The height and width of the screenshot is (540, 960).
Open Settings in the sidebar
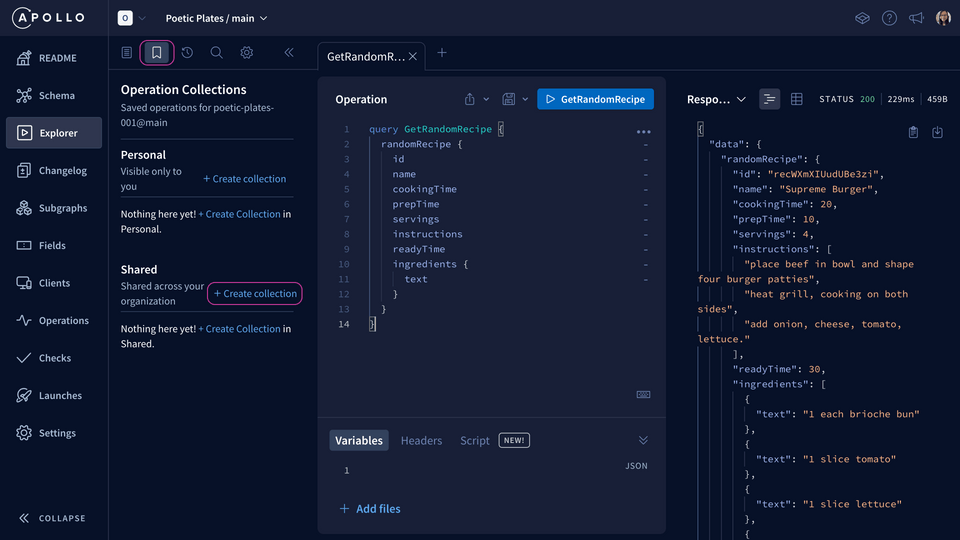(x=54, y=433)
